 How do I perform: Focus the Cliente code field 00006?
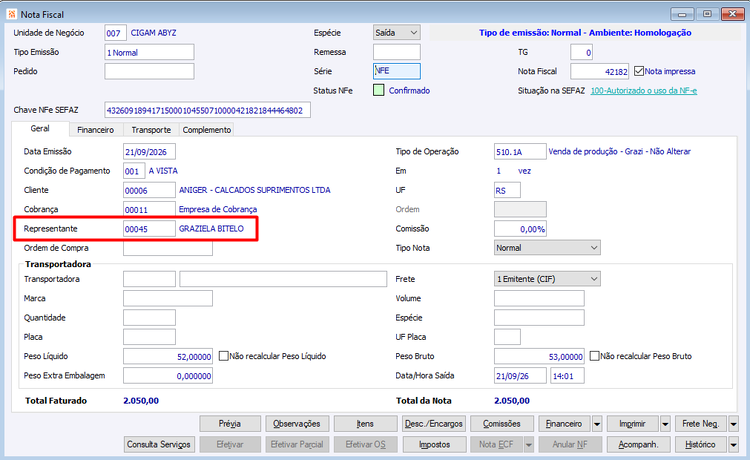tap(149, 190)
